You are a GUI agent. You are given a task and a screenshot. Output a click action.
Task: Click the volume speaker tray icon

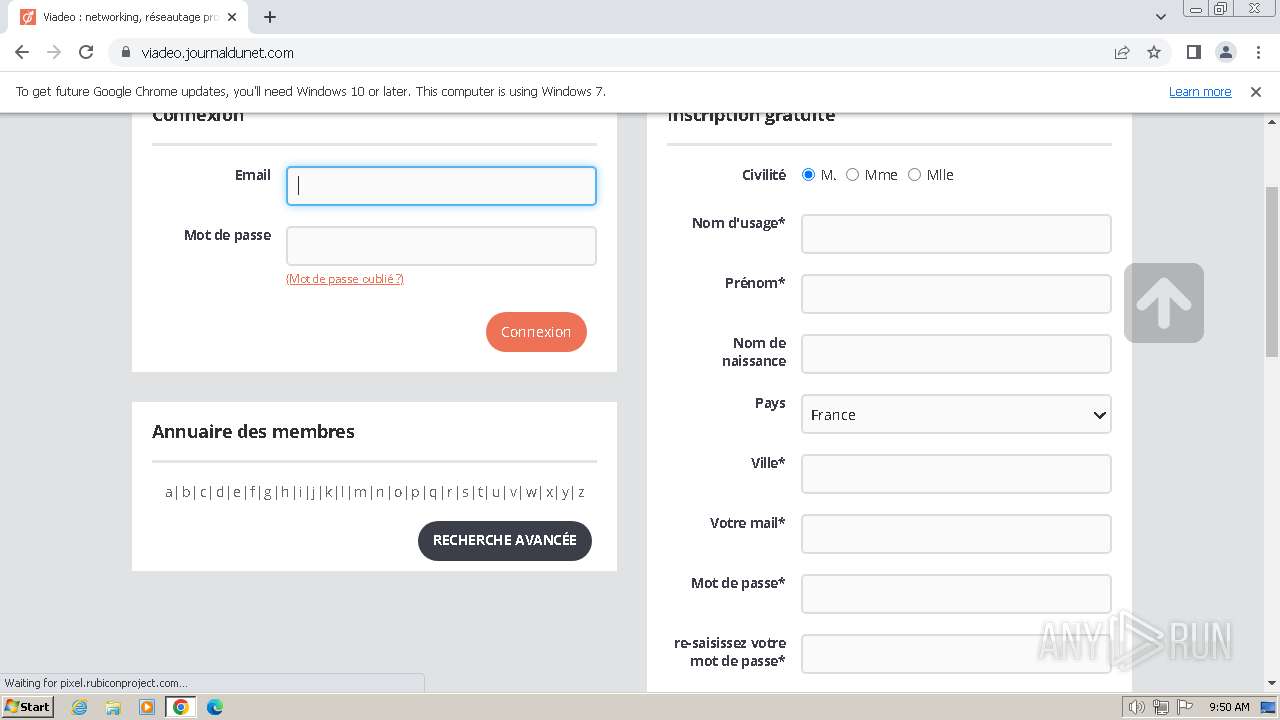(1137, 707)
